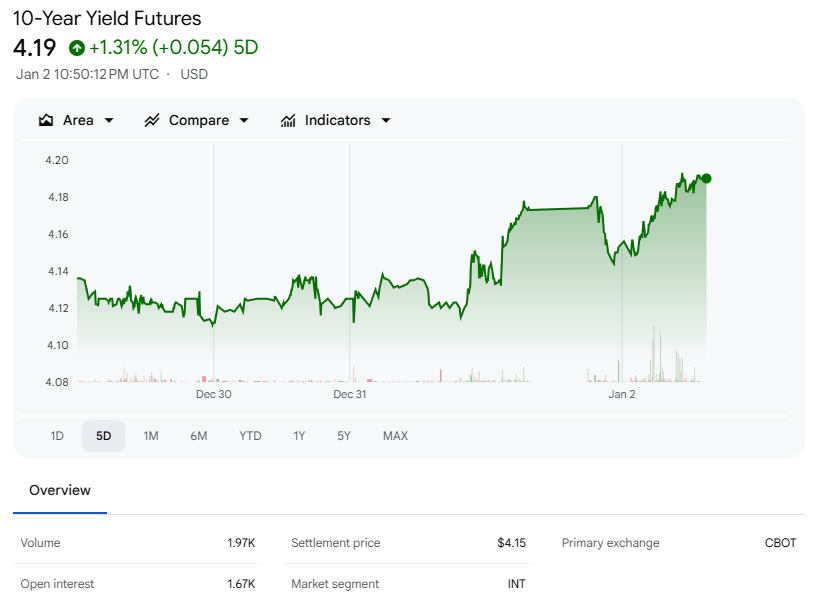821x611 pixels.
Task: Click the green up-arrow change icon
Action: [x=77, y=47]
